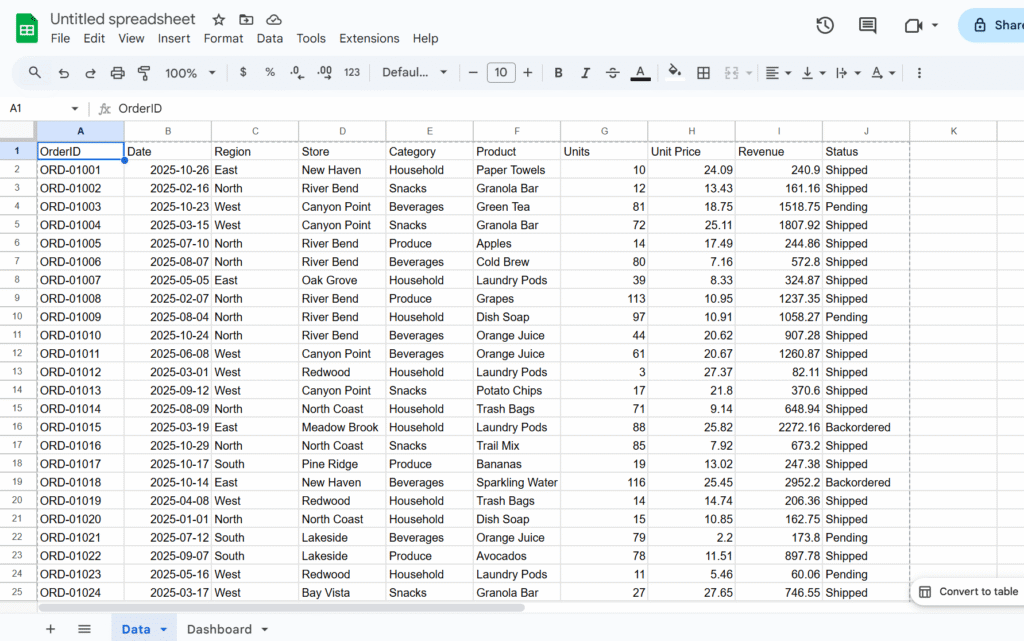Click the print icon
The height and width of the screenshot is (641, 1024).
[117, 73]
